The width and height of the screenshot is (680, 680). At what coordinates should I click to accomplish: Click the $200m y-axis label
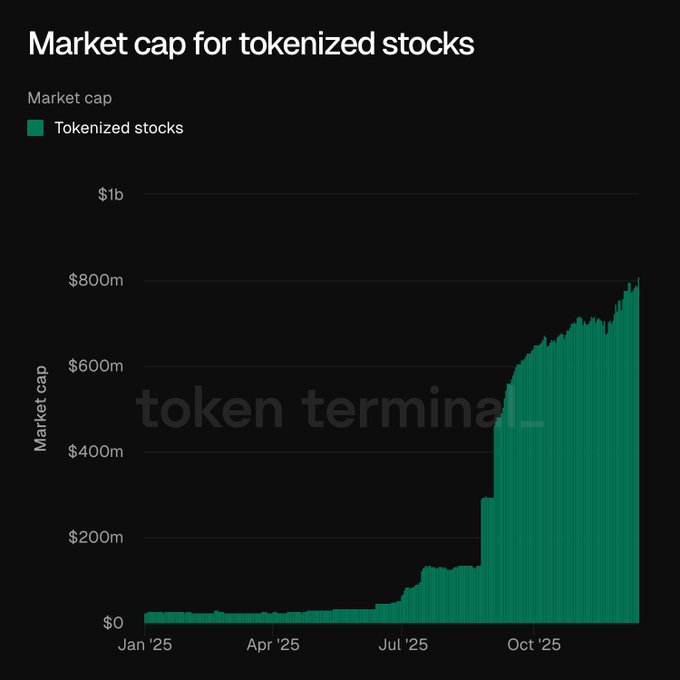[x=96, y=538]
